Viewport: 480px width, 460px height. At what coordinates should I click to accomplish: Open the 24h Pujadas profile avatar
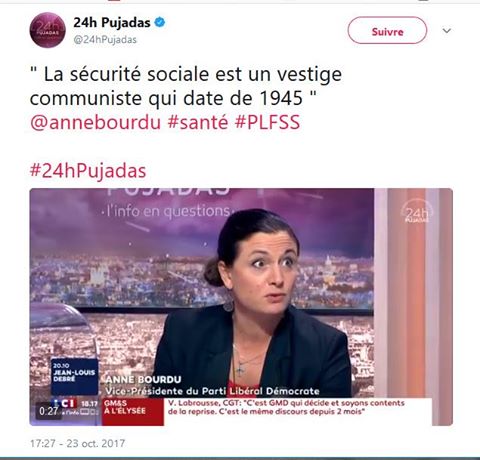pos(47,30)
